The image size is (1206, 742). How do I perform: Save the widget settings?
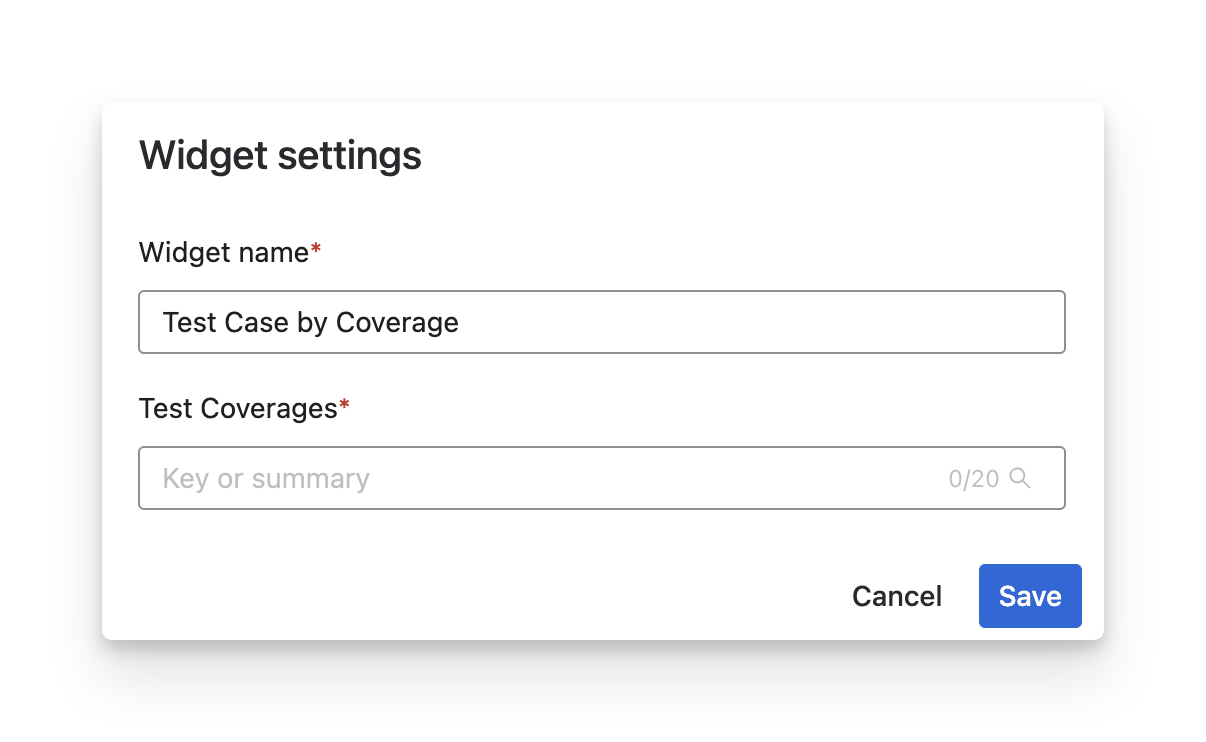(x=1029, y=596)
